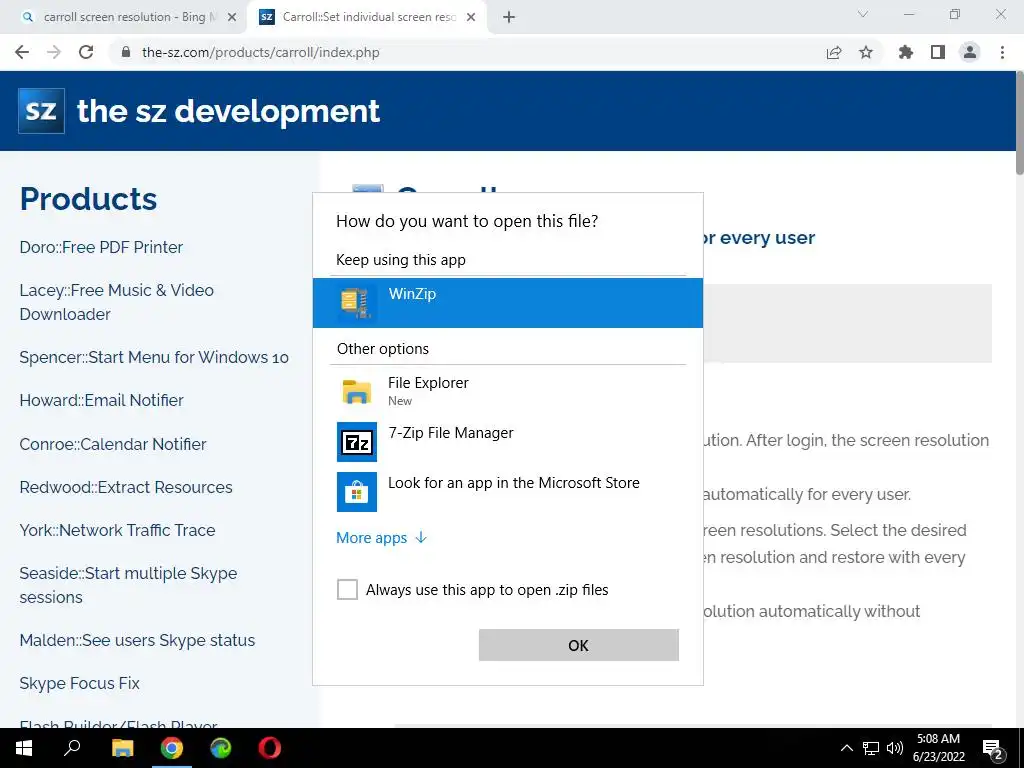Click the taskbar clock and date

(x=938, y=748)
